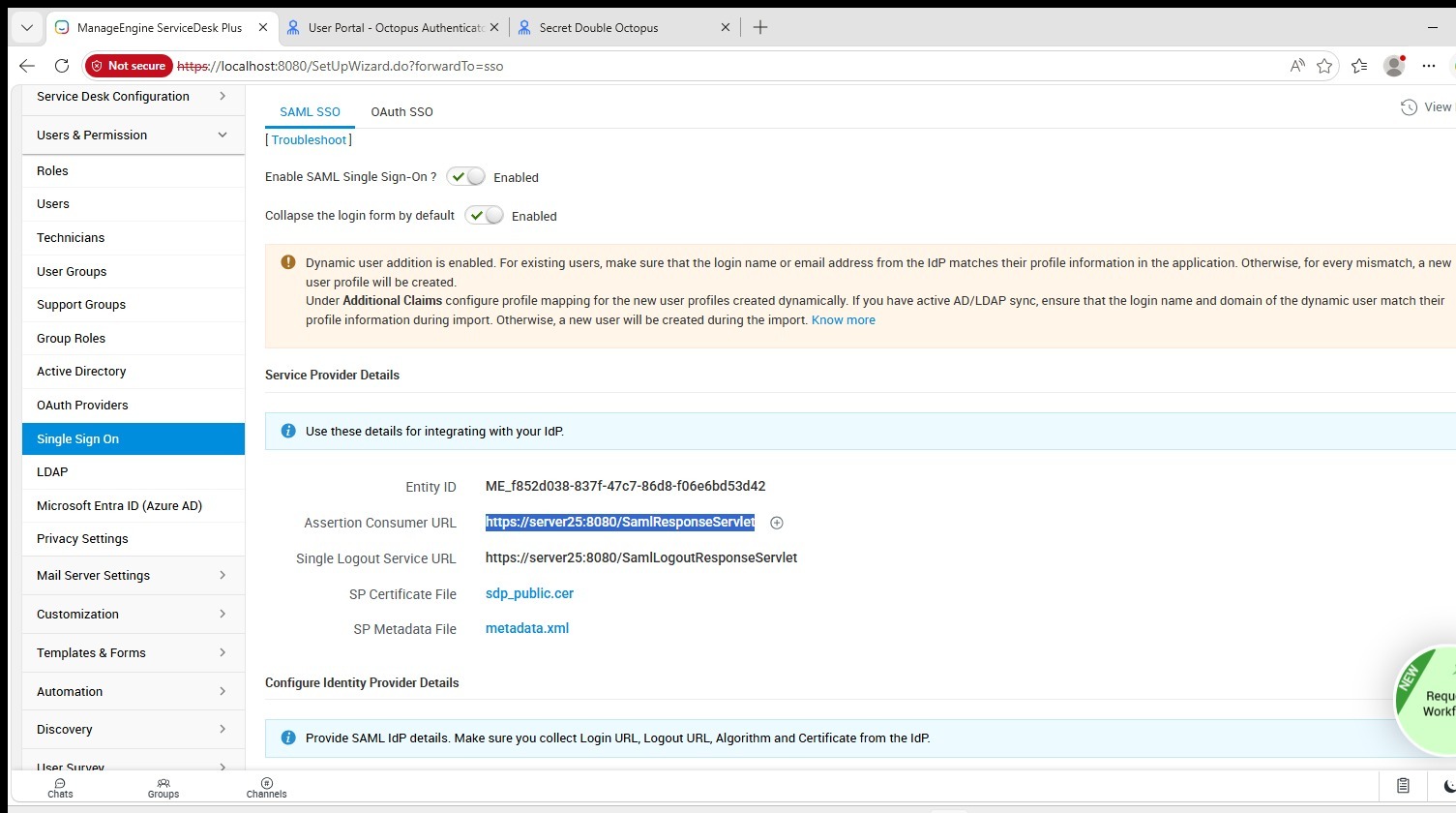The image size is (1456, 813).
Task: Expand the Automation section
Action: (134, 692)
